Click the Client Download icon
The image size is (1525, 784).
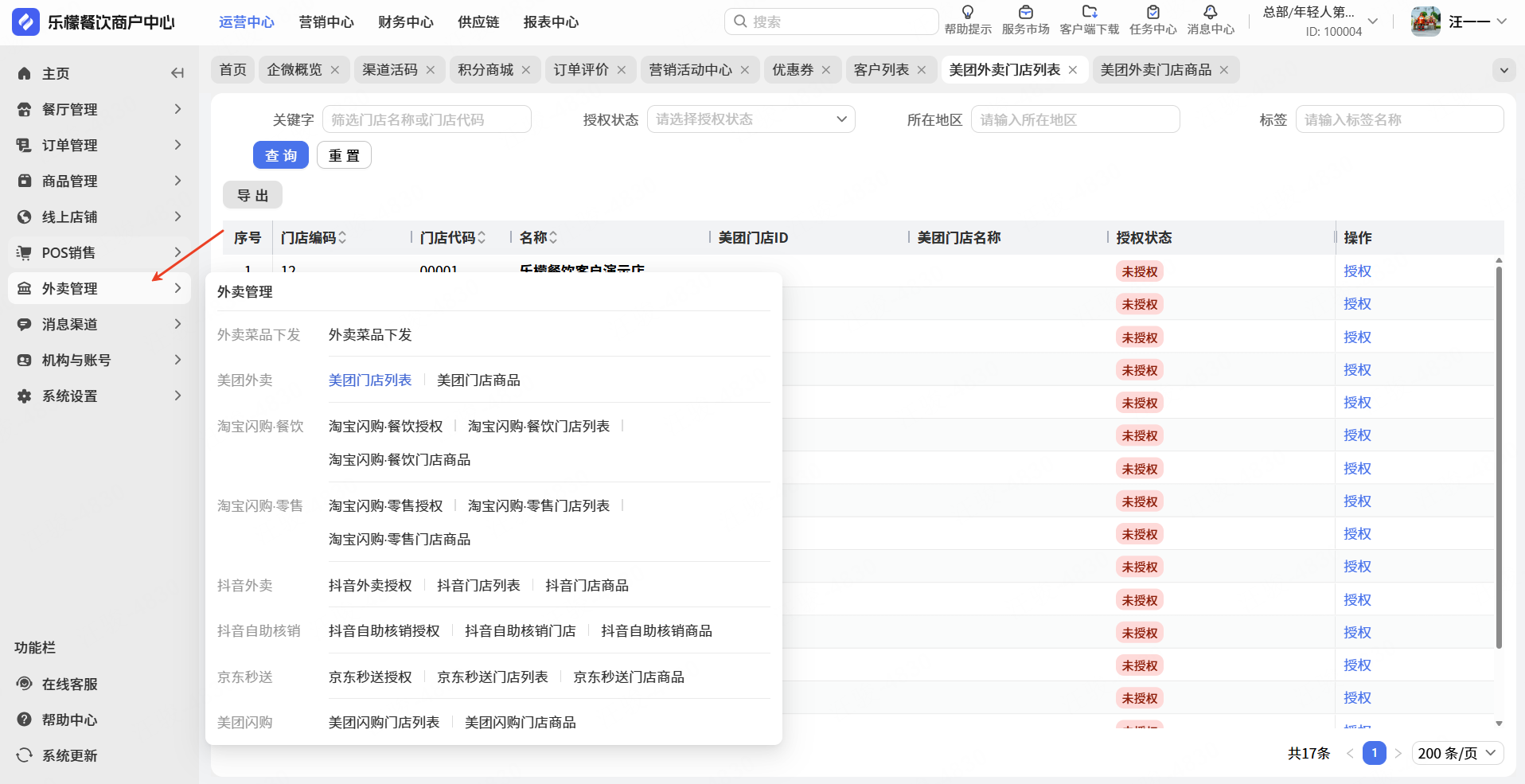pyautogui.click(x=1089, y=13)
